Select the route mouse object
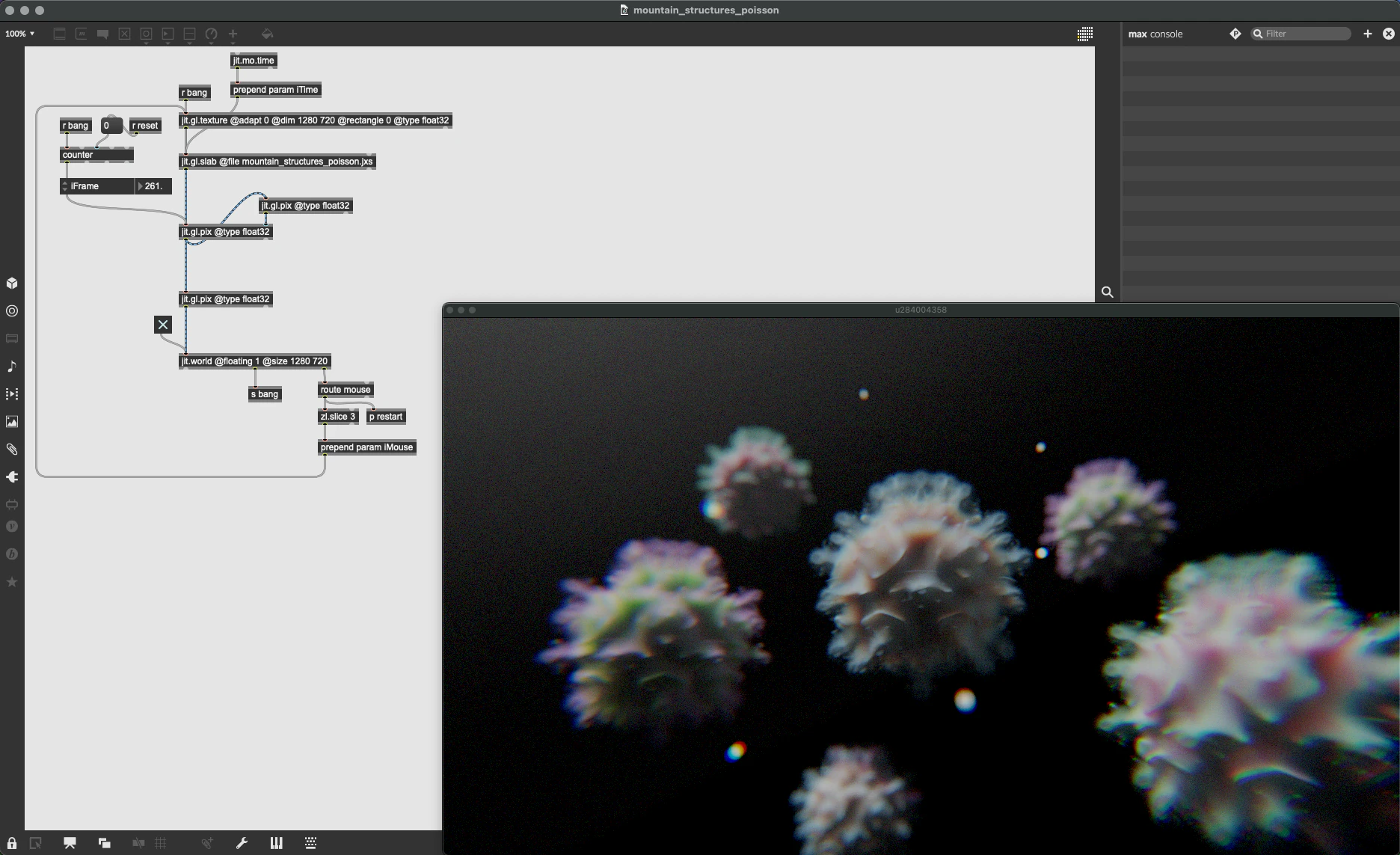1400x855 pixels. (x=346, y=390)
